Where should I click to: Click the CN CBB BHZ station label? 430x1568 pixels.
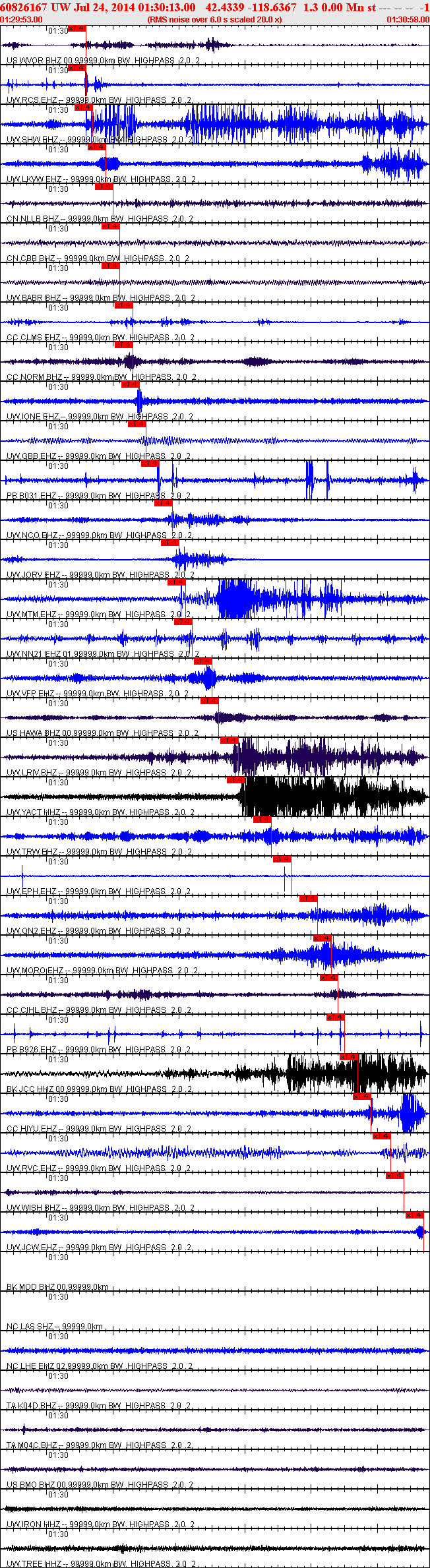[x=98, y=258]
